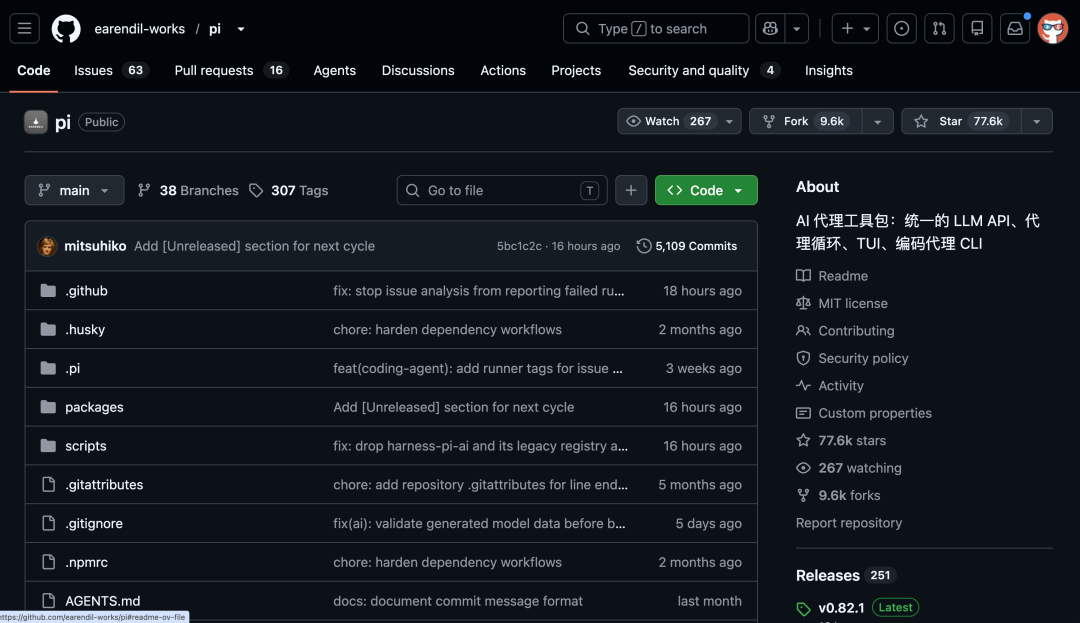This screenshot has width=1080, height=623.
Task: Click the .github folder icon
Action: tap(48, 291)
